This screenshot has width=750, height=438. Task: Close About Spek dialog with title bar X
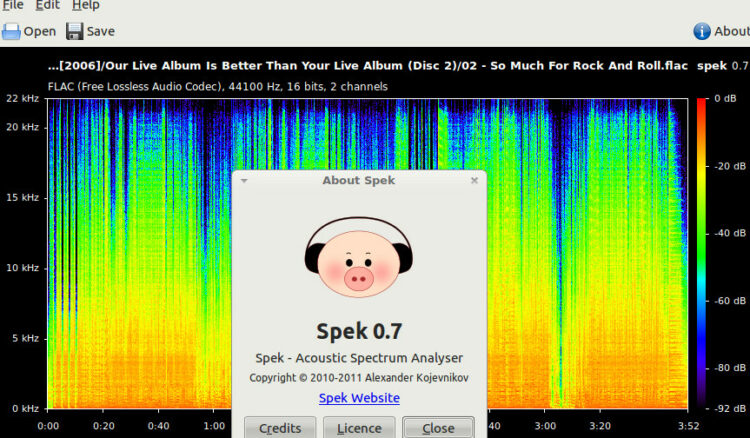(474, 181)
